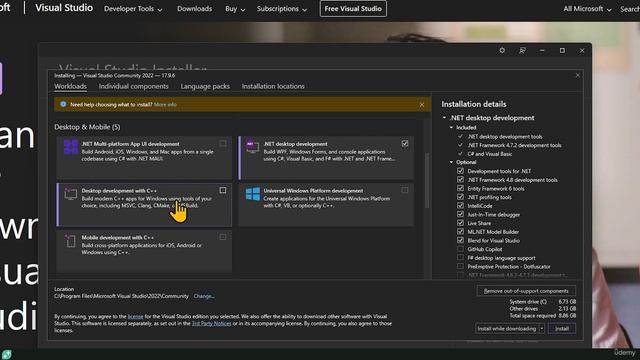Screen dimensions: 640x360
Task: Enable PreEmptive Protection - Dotfuscator
Action: coord(460,266)
